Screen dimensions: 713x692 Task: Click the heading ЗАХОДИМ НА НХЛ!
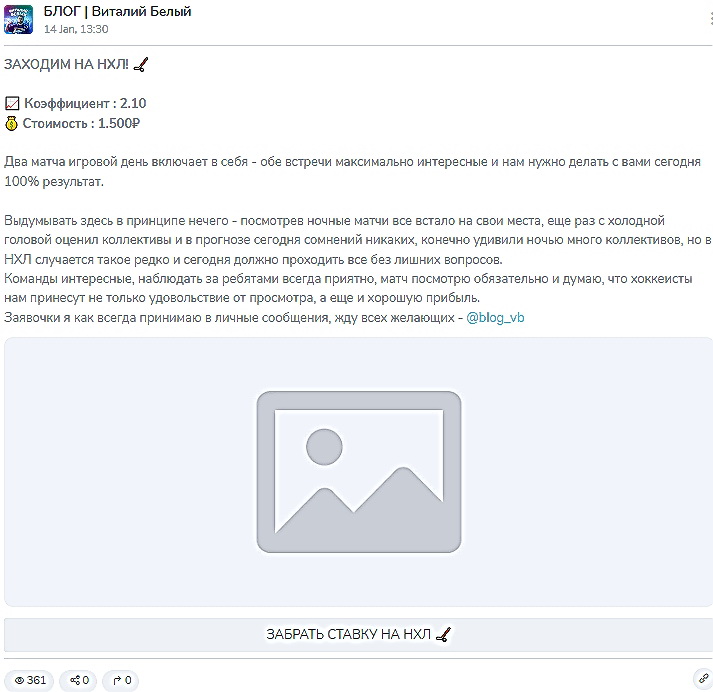click(x=66, y=65)
